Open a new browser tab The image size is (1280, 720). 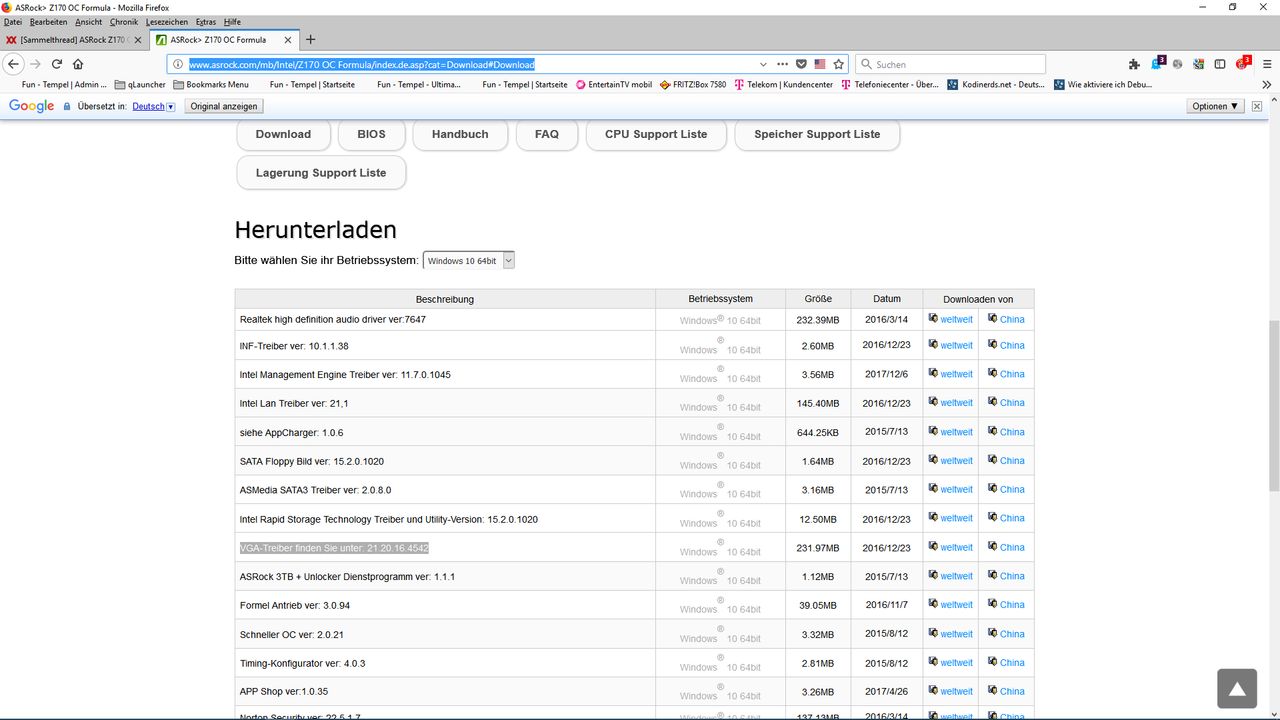pos(310,40)
